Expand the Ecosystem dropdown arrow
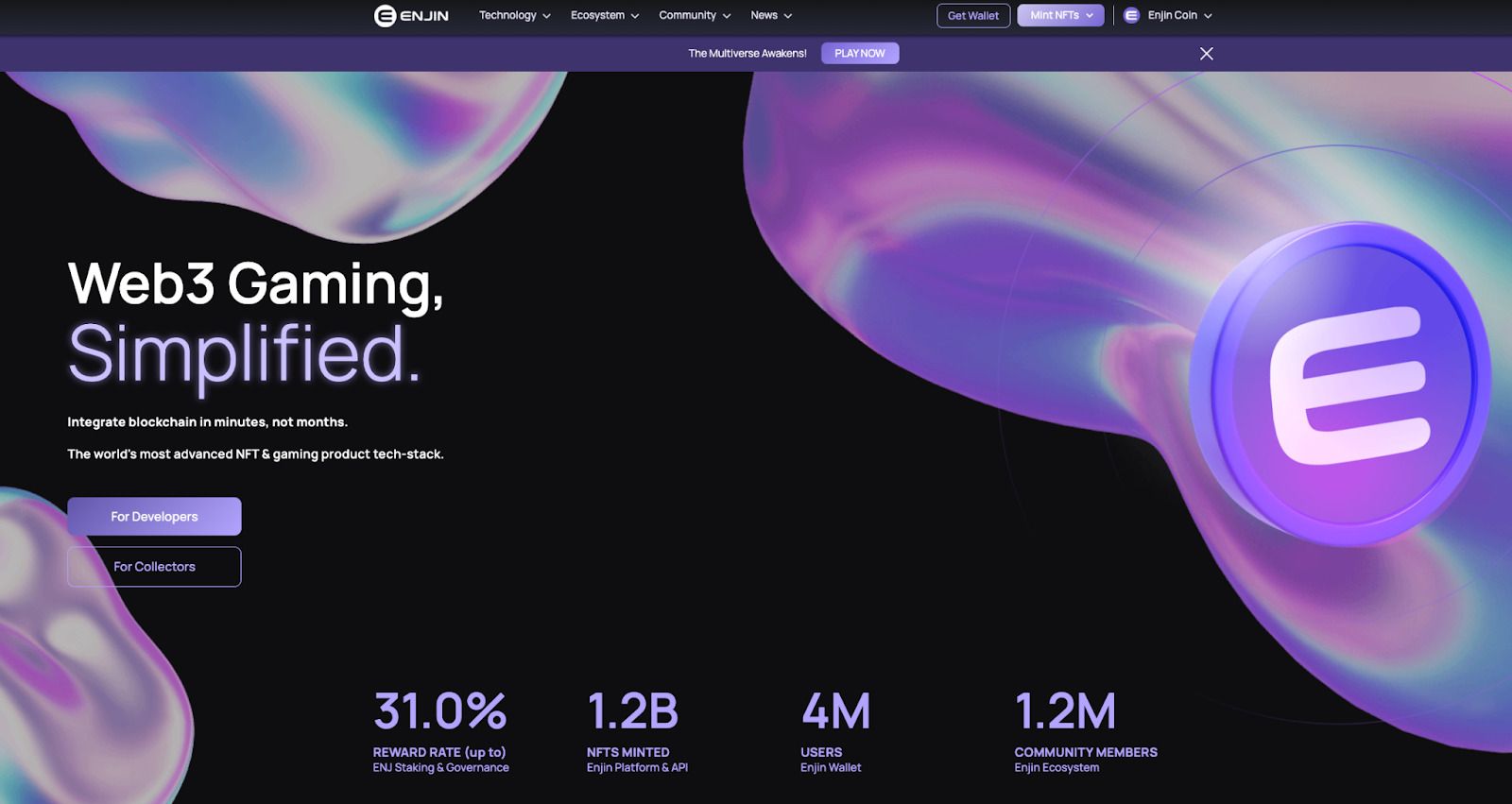The image size is (1512, 804). pyautogui.click(x=635, y=16)
